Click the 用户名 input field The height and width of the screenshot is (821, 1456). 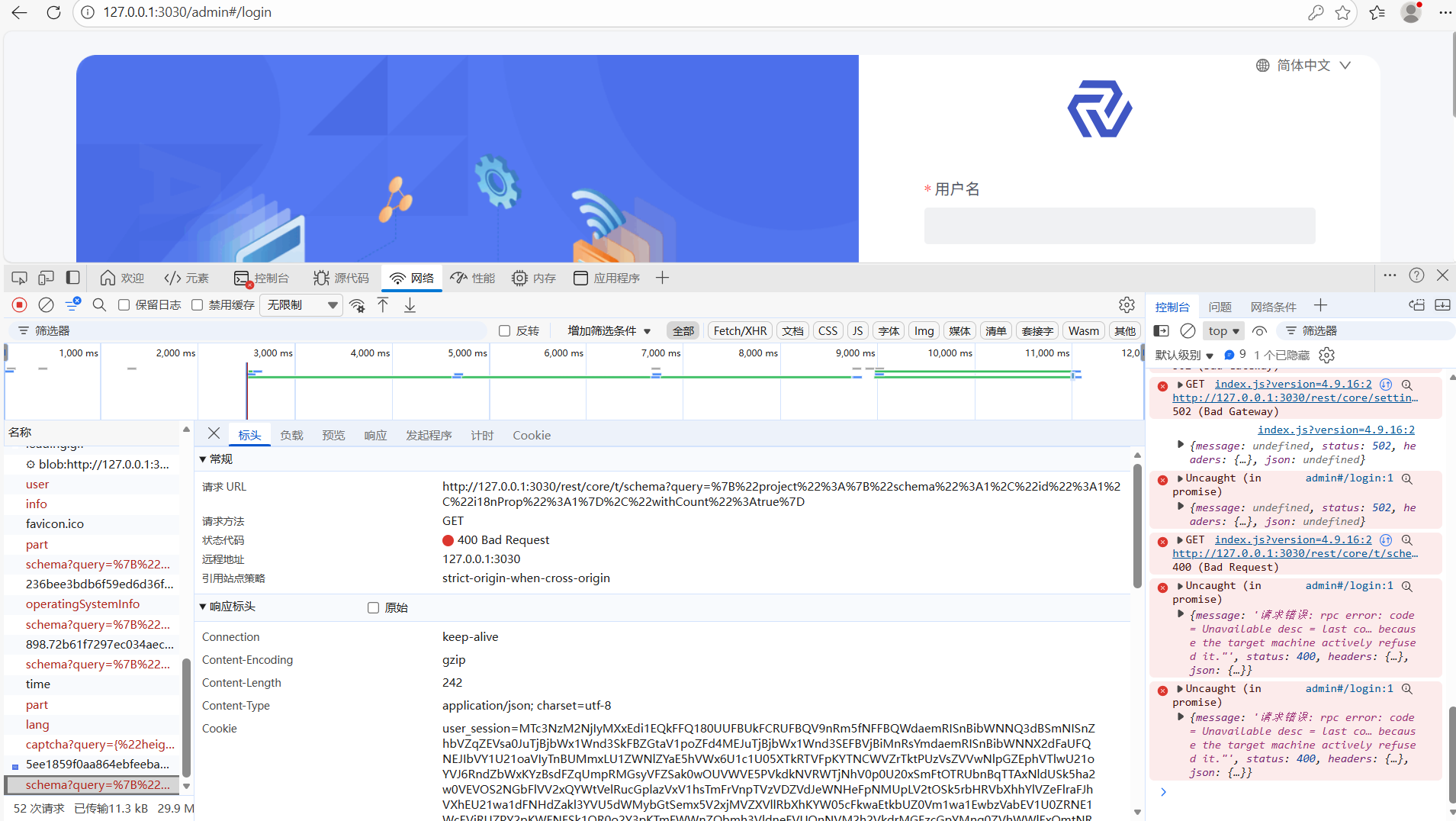click(1119, 226)
